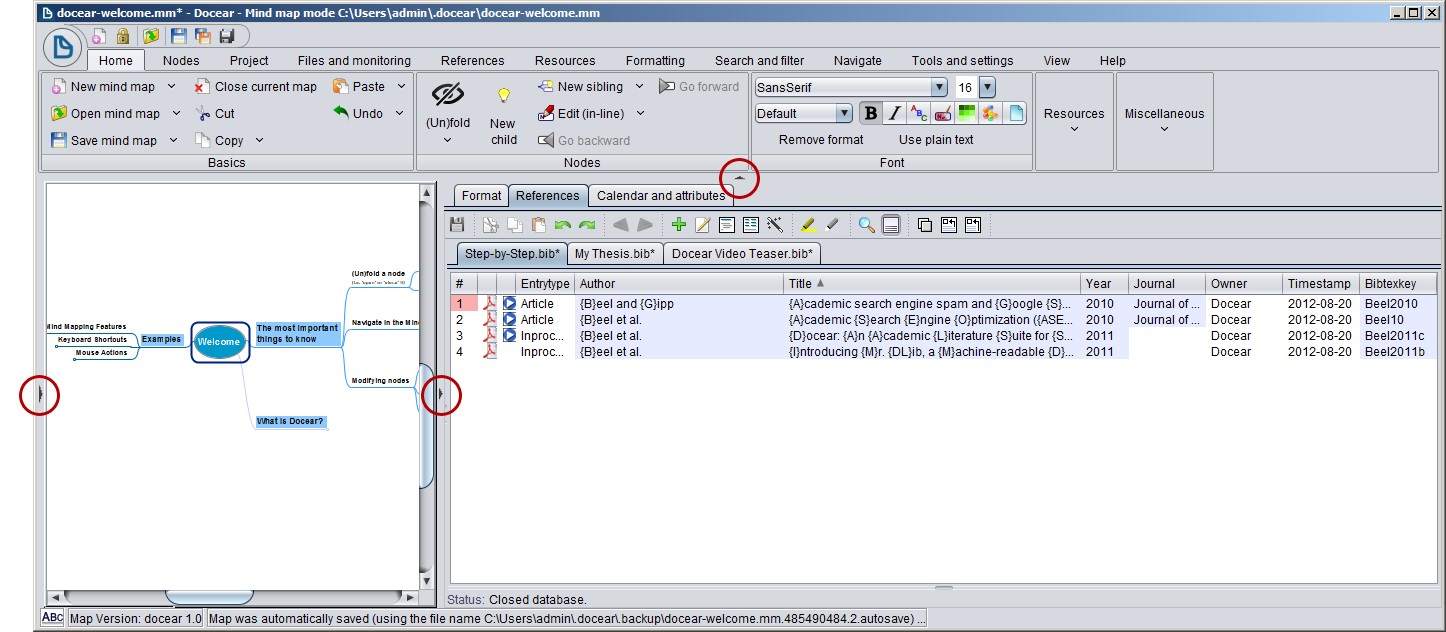Click the (Un)fold crossed-eye icon
Image resolution: width=1446 pixels, height=632 pixels.
tap(447, 95)
